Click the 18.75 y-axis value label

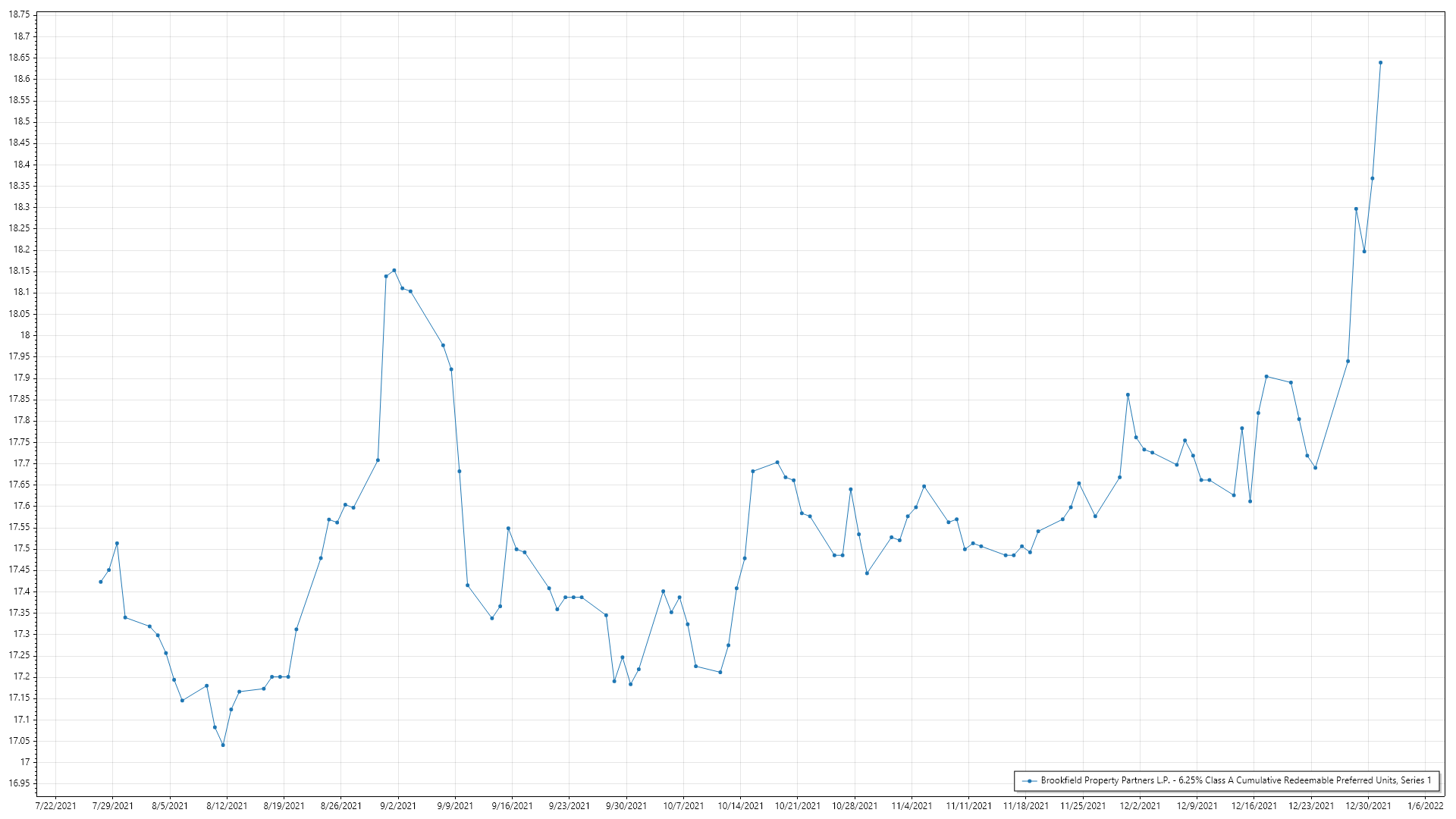click(x=20, y=14)
